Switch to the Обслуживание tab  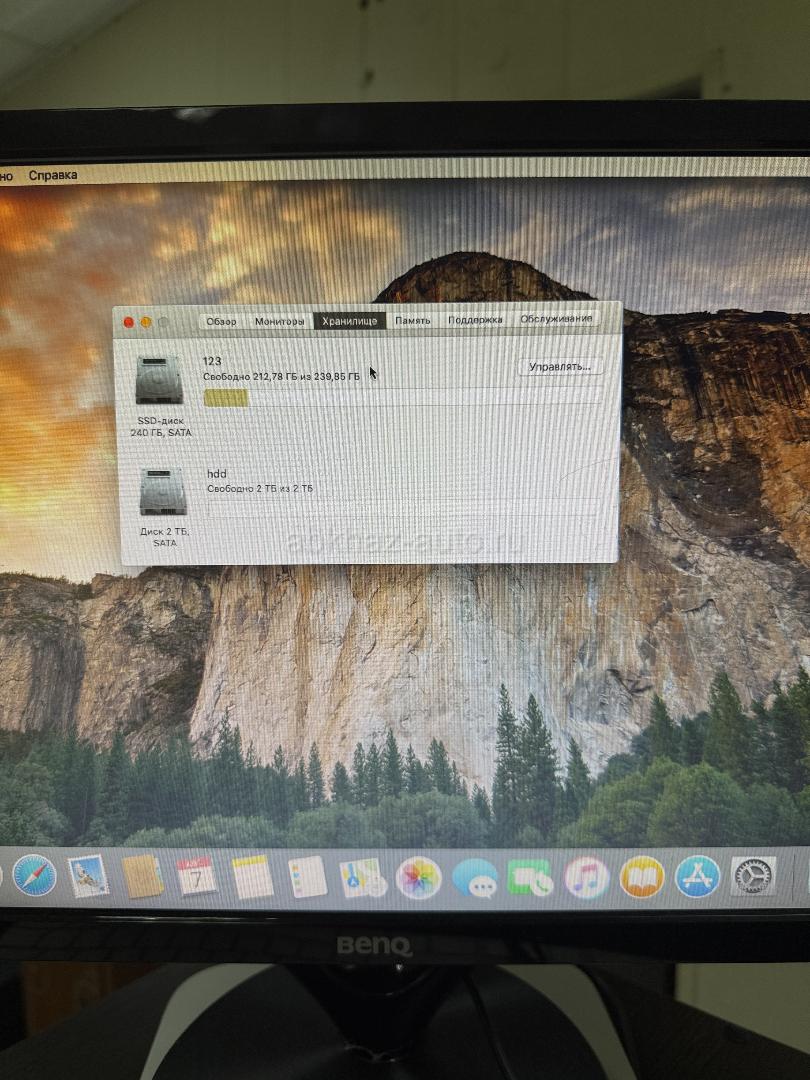click(556, 319)
